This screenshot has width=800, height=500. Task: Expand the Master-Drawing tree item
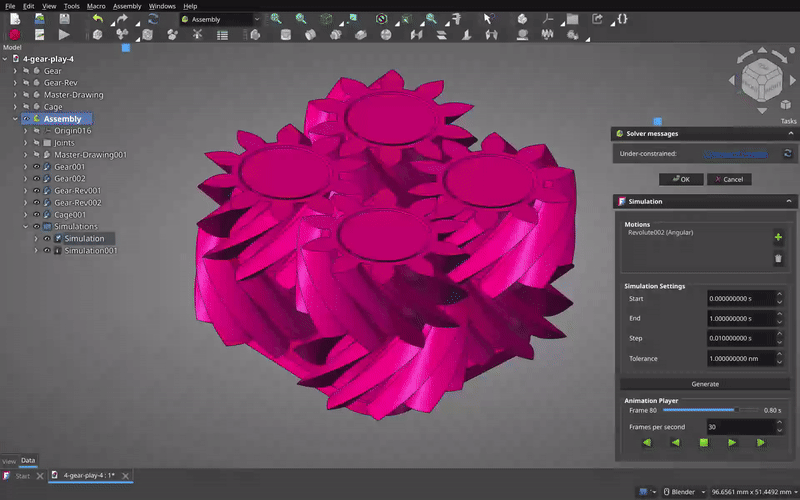pyautogui.click(x=14, y=95)
